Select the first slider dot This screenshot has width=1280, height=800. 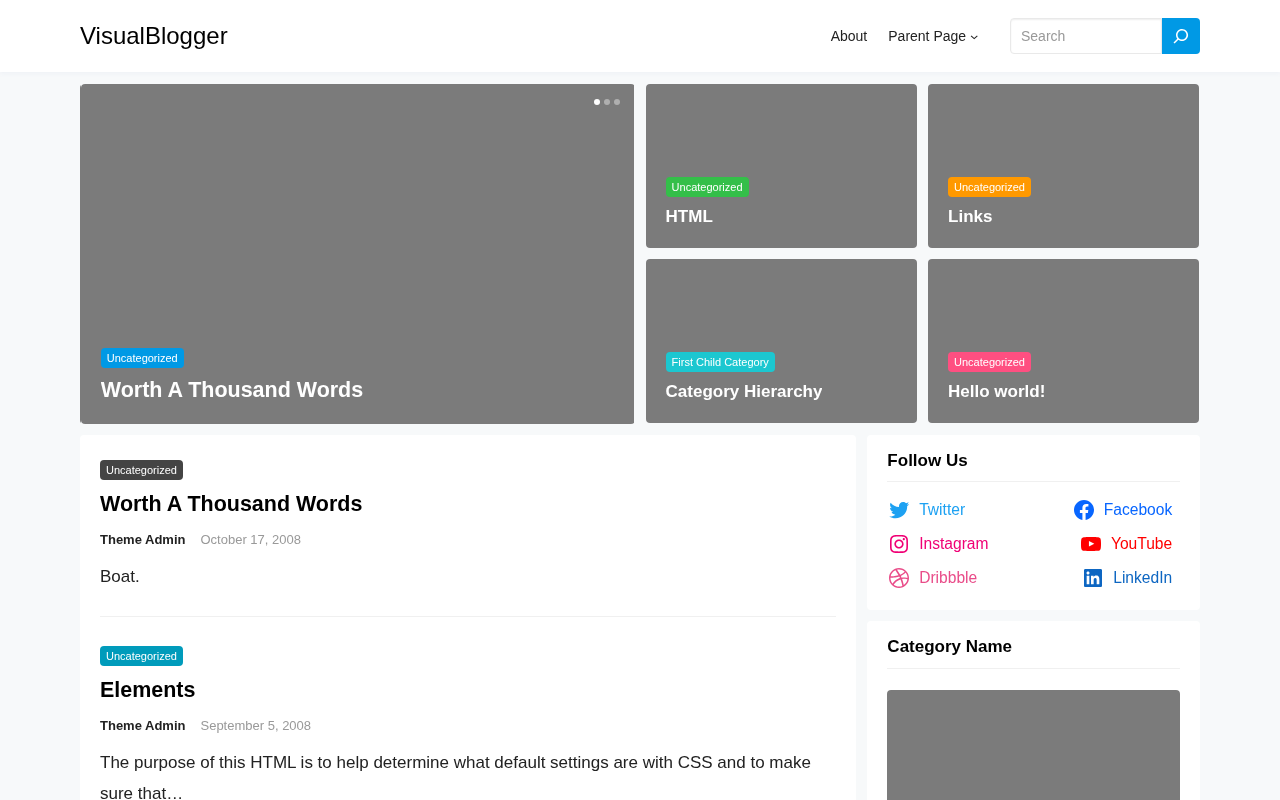pos(597,102)
